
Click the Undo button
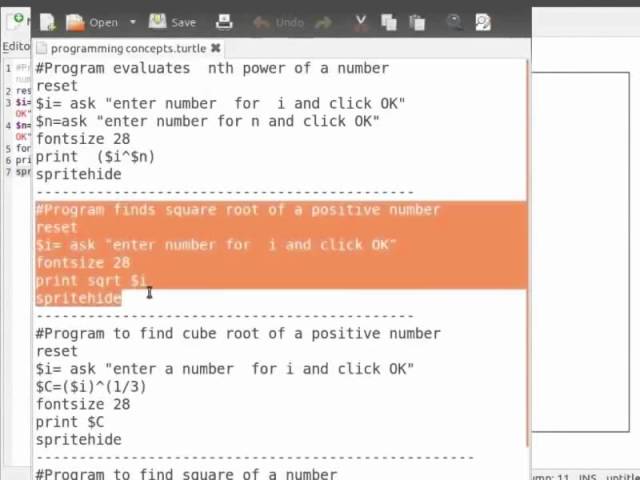[x=279, y=22]
